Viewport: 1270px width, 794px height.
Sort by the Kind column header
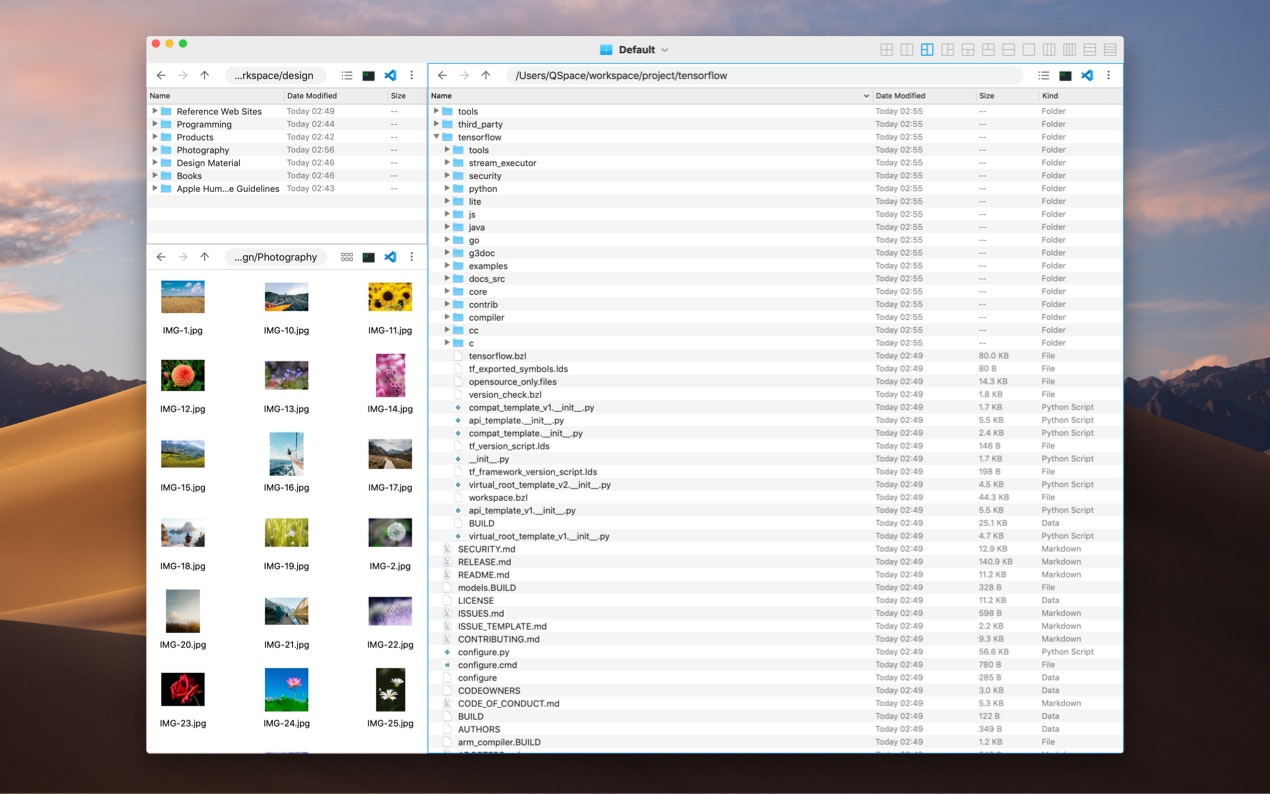click(x=1050, y=96)
